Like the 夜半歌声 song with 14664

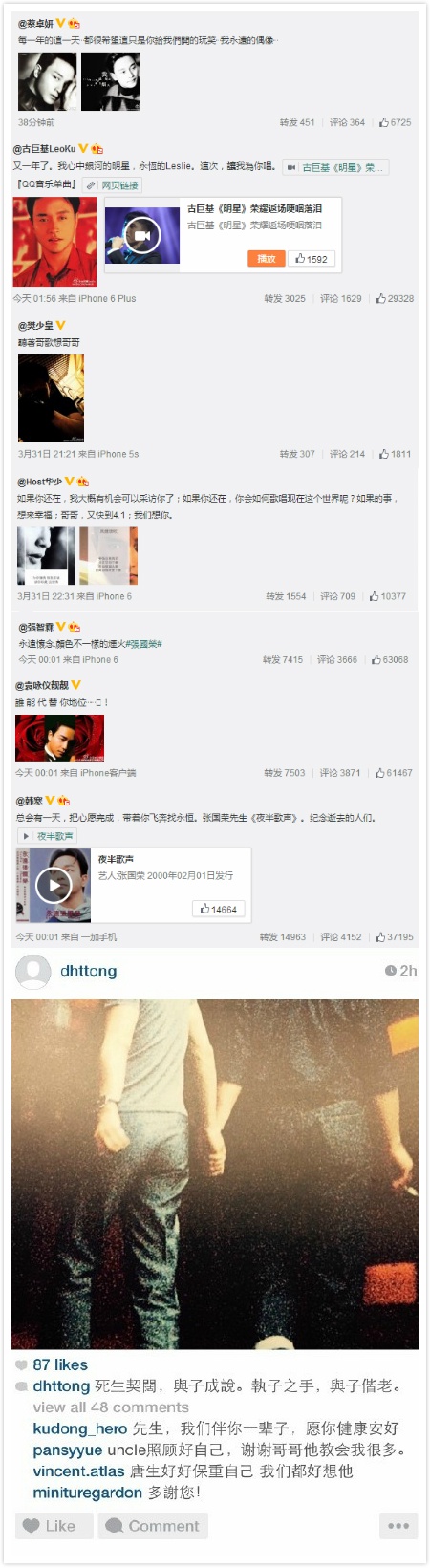tap(218, 909)
